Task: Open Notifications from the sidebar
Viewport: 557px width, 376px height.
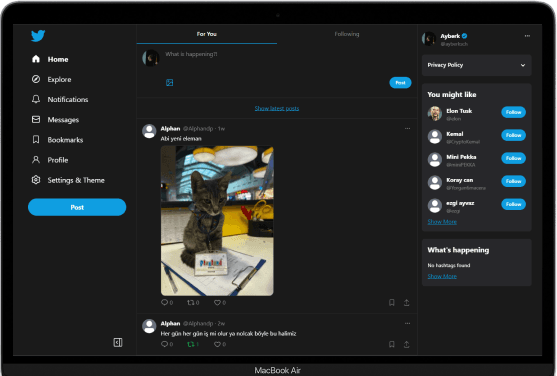Action: pyautogui.click(x=60, y=100)
